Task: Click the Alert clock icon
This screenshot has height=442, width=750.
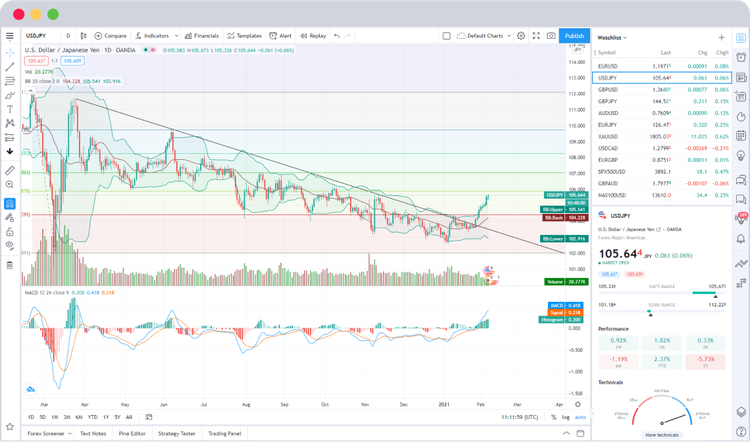Action: pyautogui.click(x=280, y=35)
